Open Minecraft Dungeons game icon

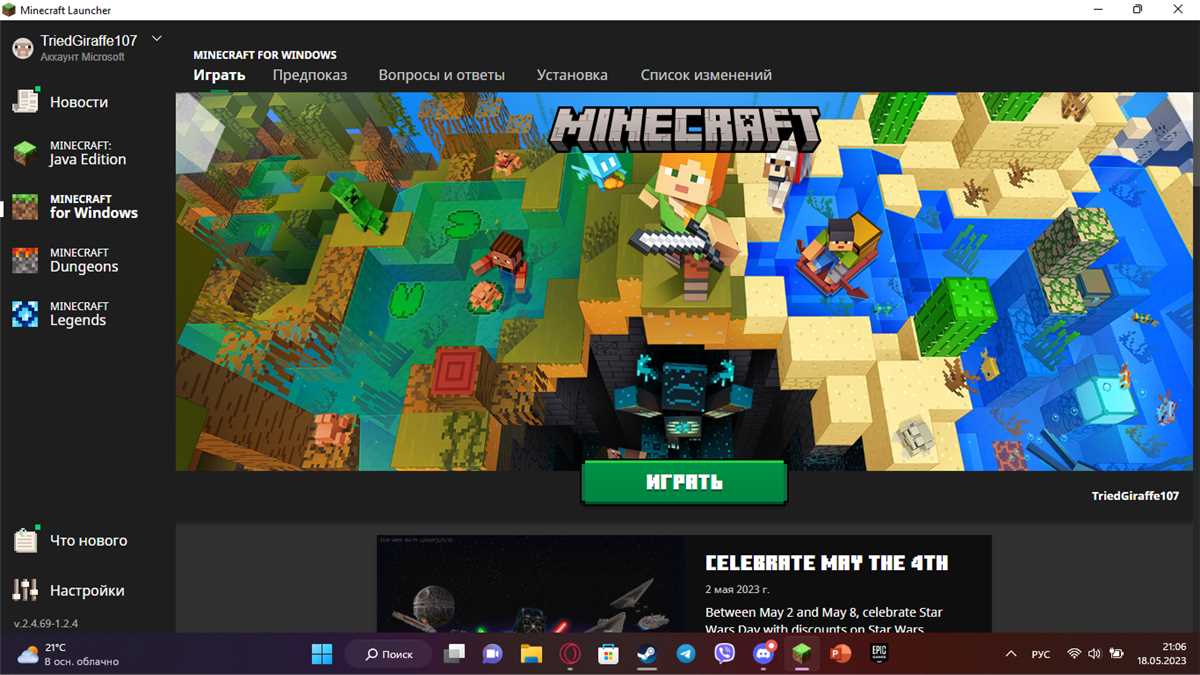point(24,260)
